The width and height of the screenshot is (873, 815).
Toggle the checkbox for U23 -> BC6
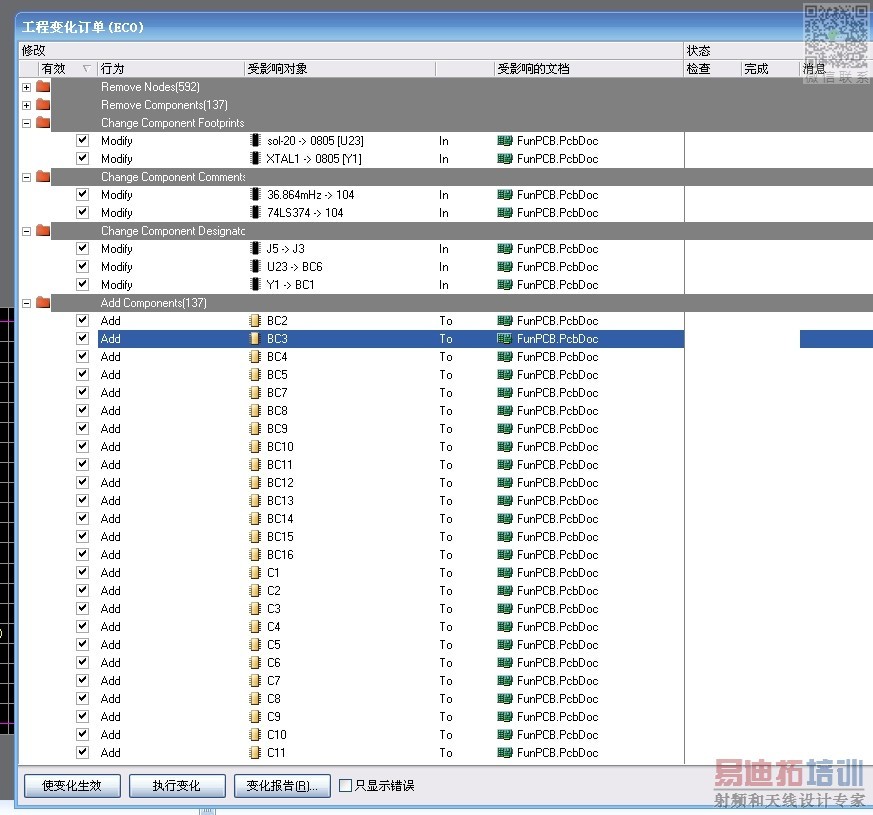point(82,266)
